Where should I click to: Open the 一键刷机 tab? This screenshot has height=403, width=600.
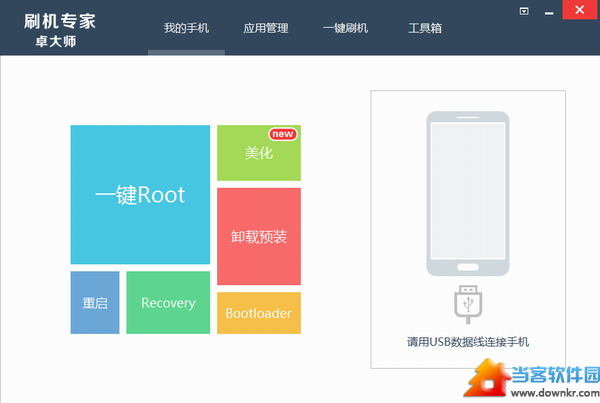tap(346, 28)
